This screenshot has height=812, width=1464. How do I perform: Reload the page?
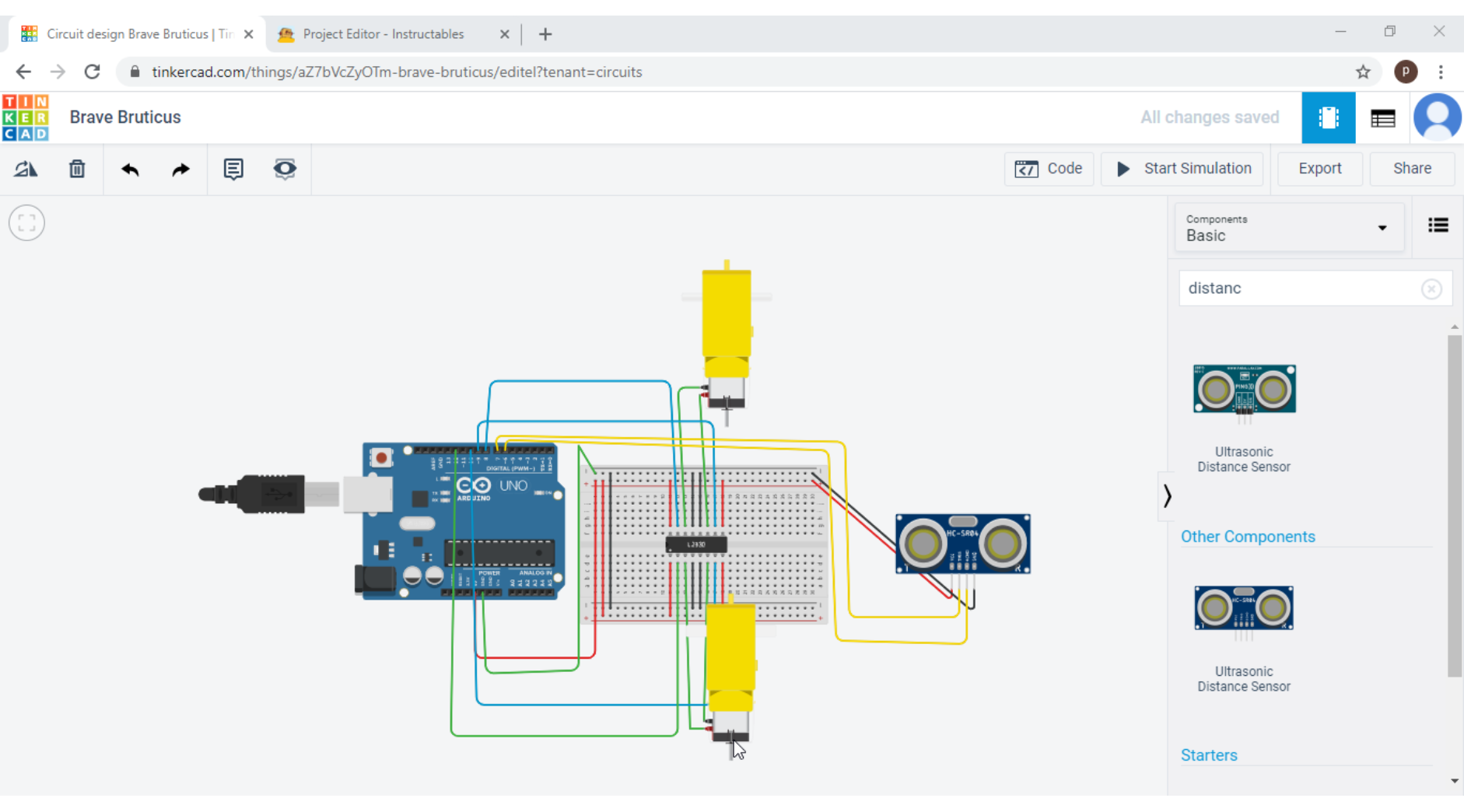(x=92, y=72)
